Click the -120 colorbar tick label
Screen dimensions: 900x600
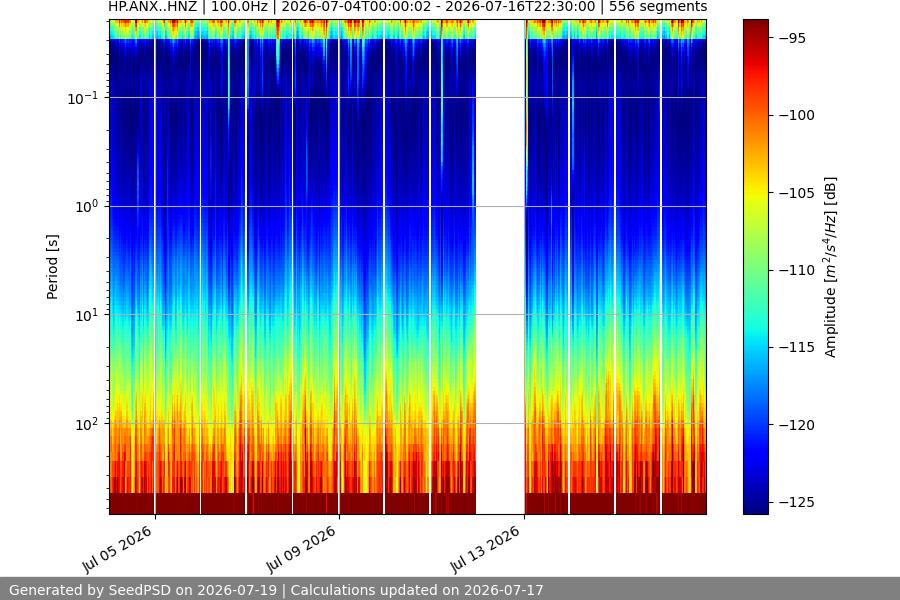[797, 425]
